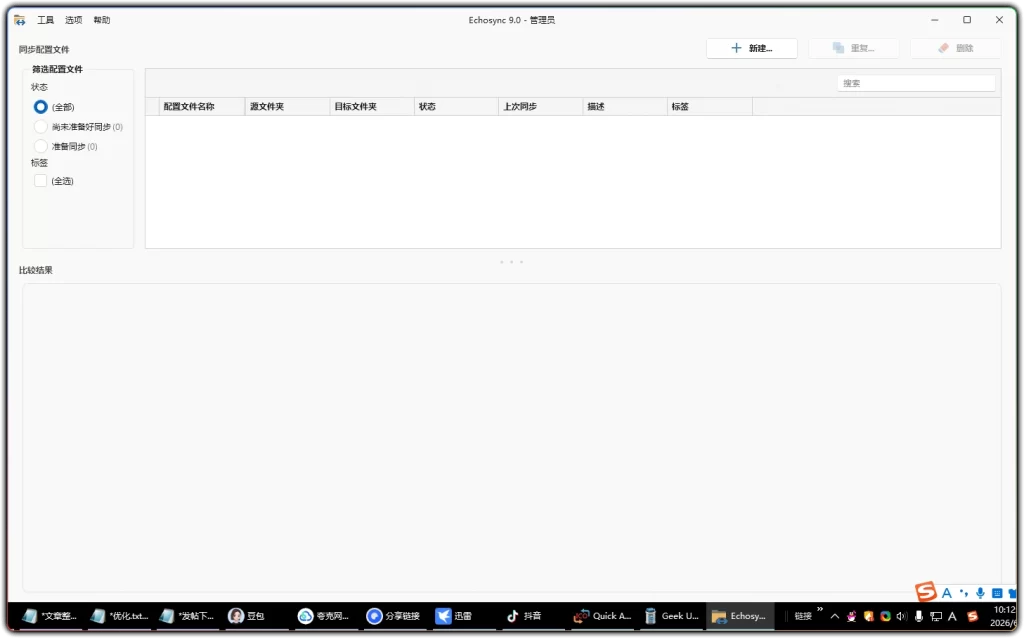The image size is (1024, 638).
Task: Show hidden system tray icons chevron
Action: (835, 616)
